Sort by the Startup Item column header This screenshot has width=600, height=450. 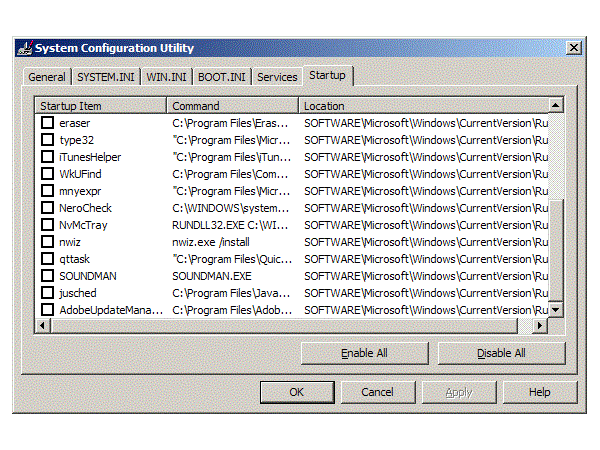101,106
